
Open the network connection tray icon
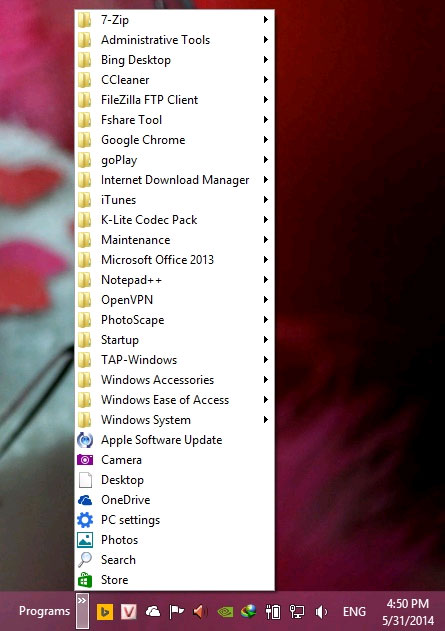tap(297, 612)
